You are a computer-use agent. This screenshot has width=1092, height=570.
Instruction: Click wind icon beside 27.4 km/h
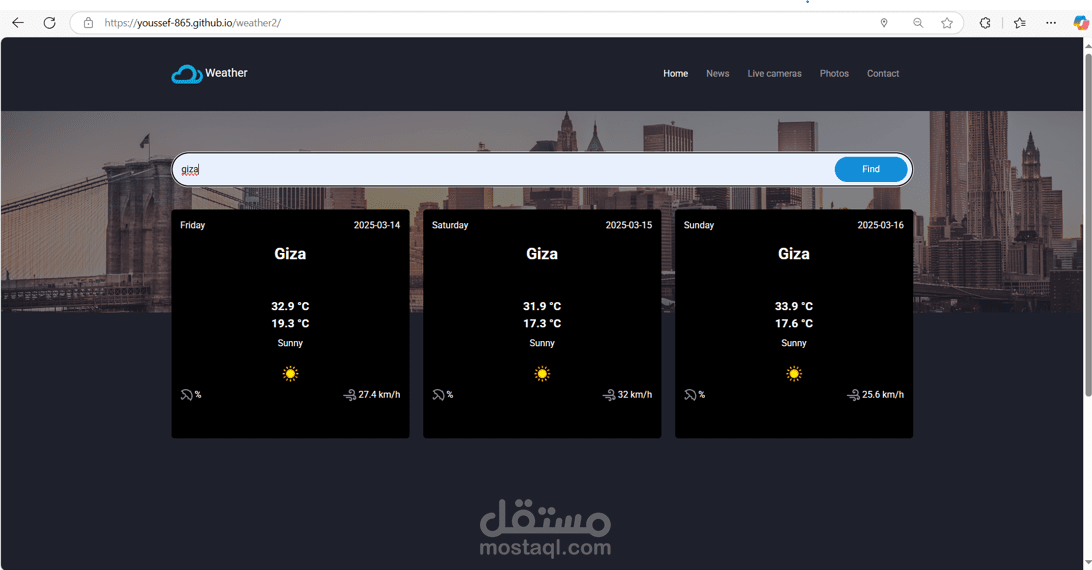click(350, 395)
